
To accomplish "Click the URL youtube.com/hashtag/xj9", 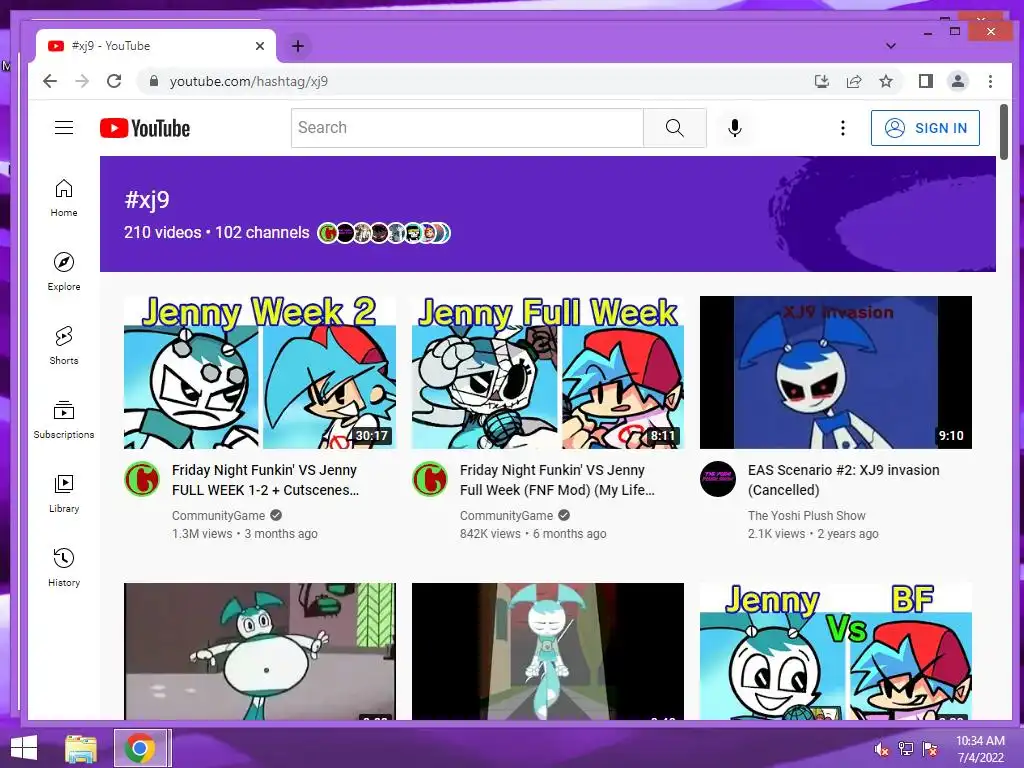I will click(249, 82).
